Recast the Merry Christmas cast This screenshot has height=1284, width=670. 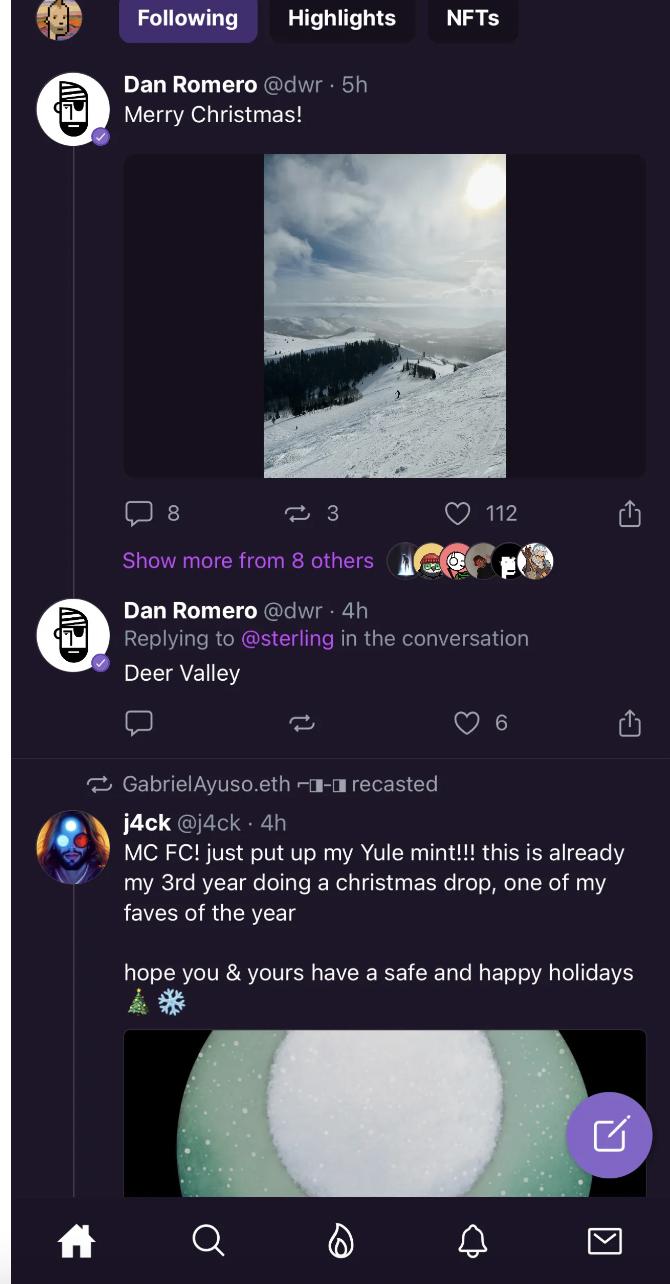click(297, 514)
